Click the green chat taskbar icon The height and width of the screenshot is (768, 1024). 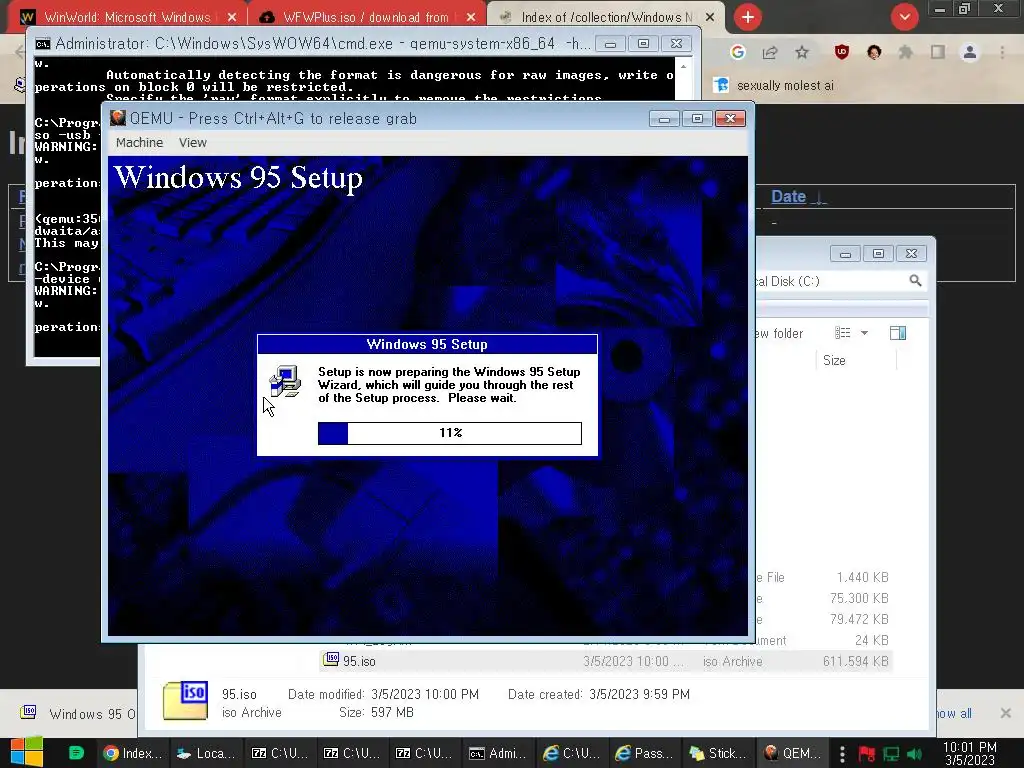click(76, 753)
